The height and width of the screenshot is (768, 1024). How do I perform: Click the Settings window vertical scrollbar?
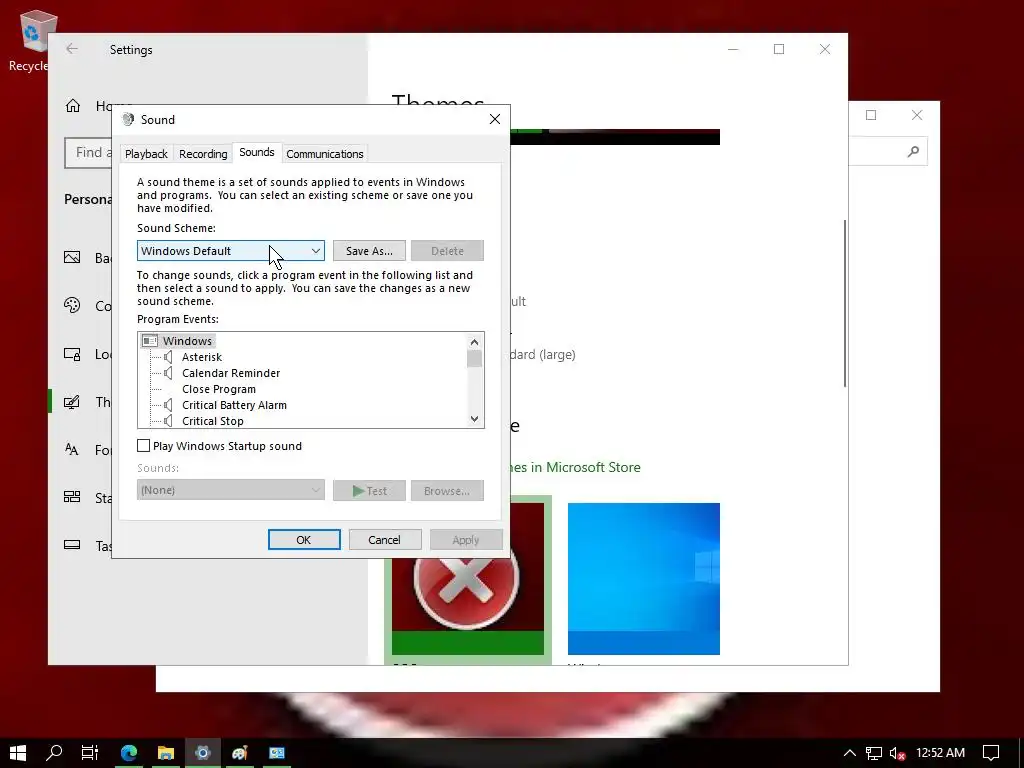click(x=845, y=303)
